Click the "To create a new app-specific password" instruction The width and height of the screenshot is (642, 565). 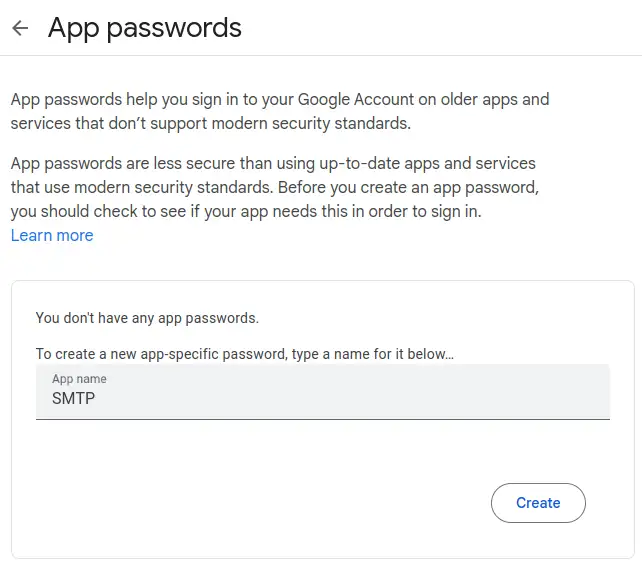point(244,354)
